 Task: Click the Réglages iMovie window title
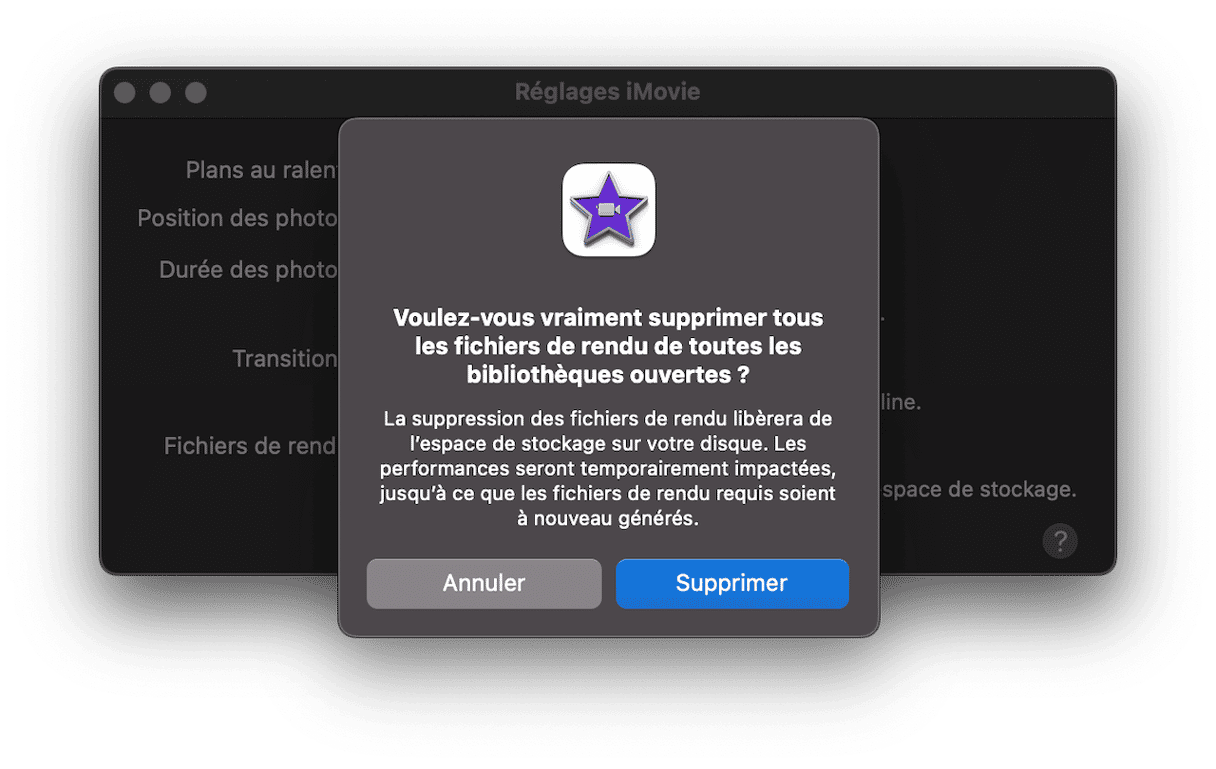608,92
